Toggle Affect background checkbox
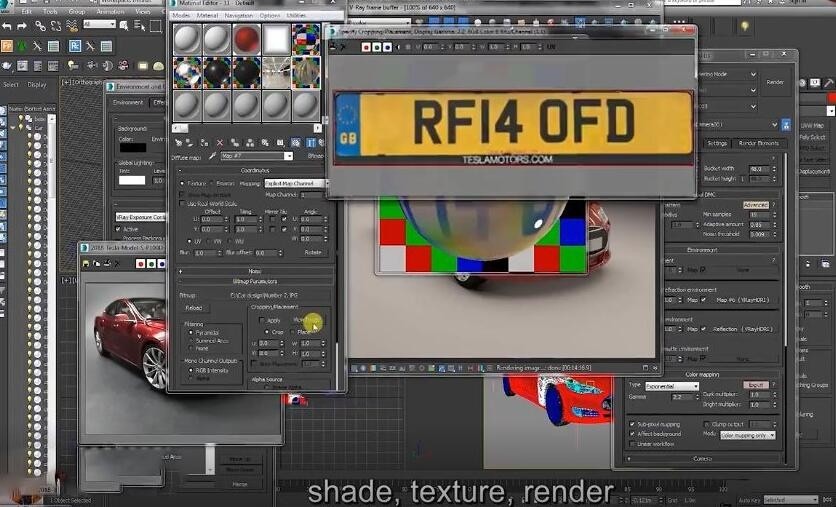This screenshot has width=836, height=507. 632,434
